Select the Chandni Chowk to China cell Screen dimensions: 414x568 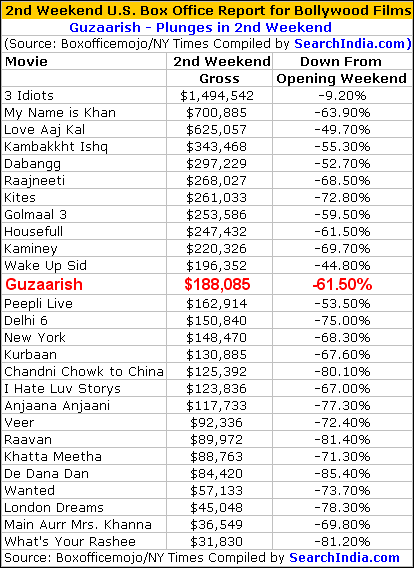coord(84,372)
